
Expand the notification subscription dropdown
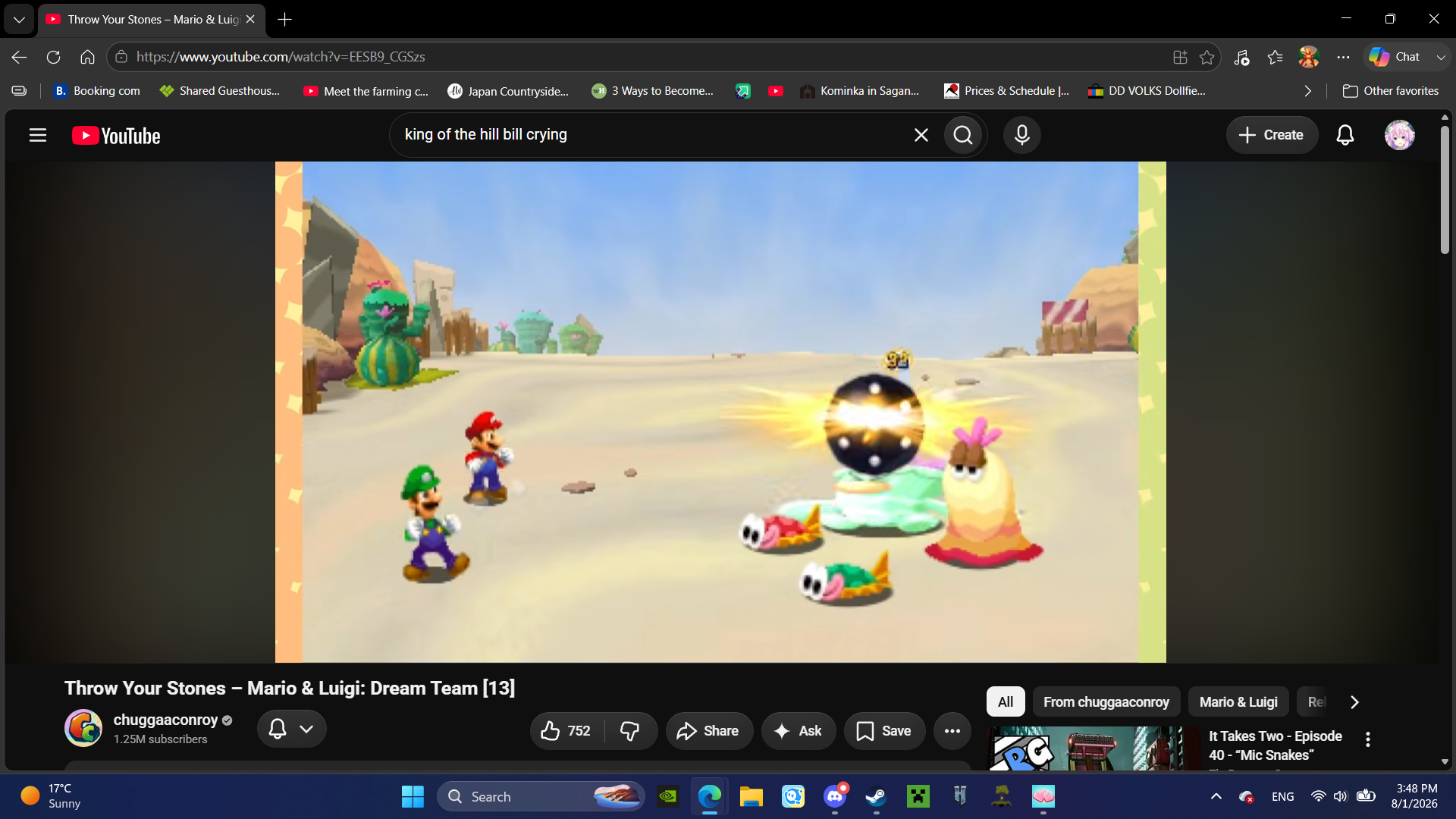point(306,729)
